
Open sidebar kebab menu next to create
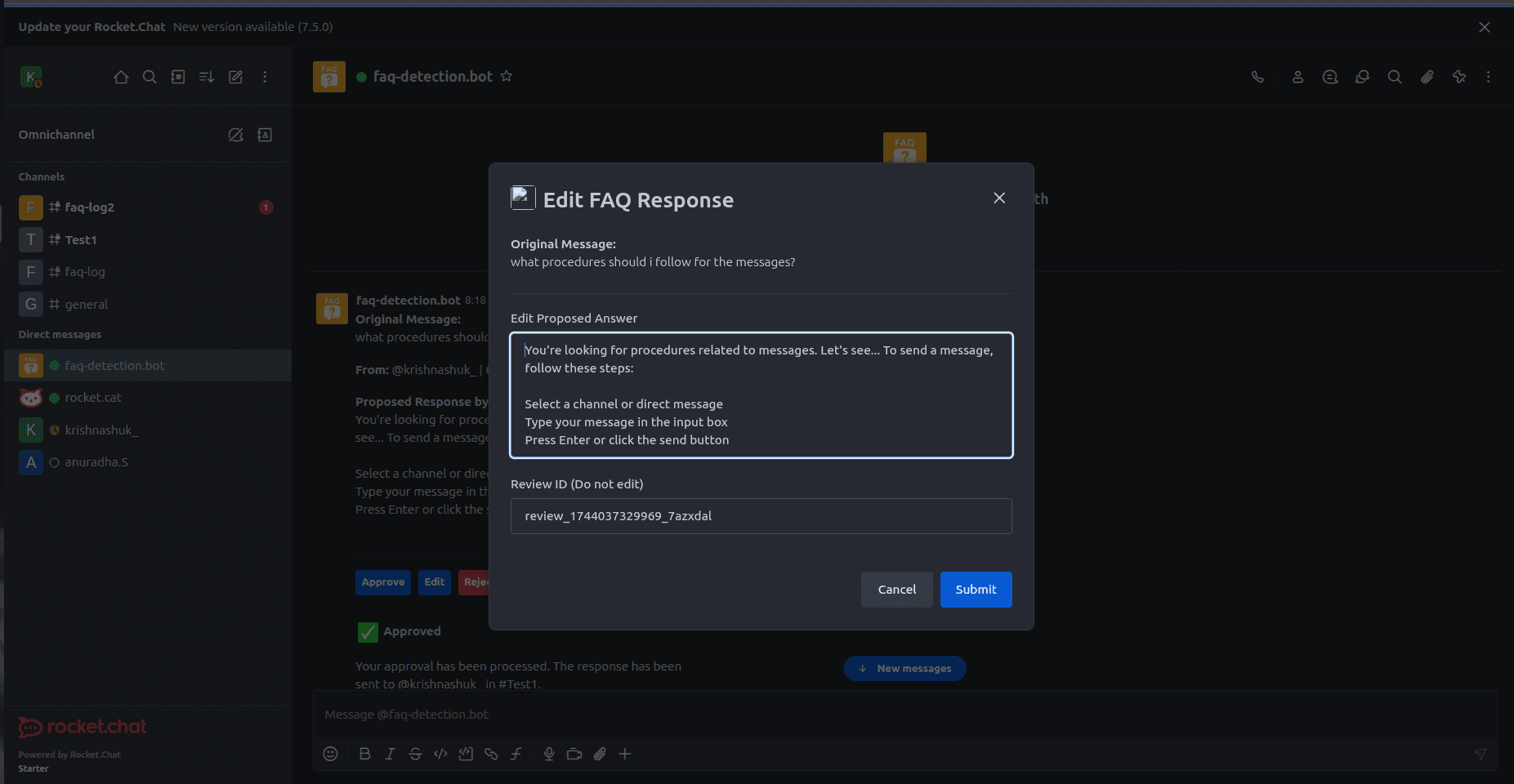tap(265, 77)
